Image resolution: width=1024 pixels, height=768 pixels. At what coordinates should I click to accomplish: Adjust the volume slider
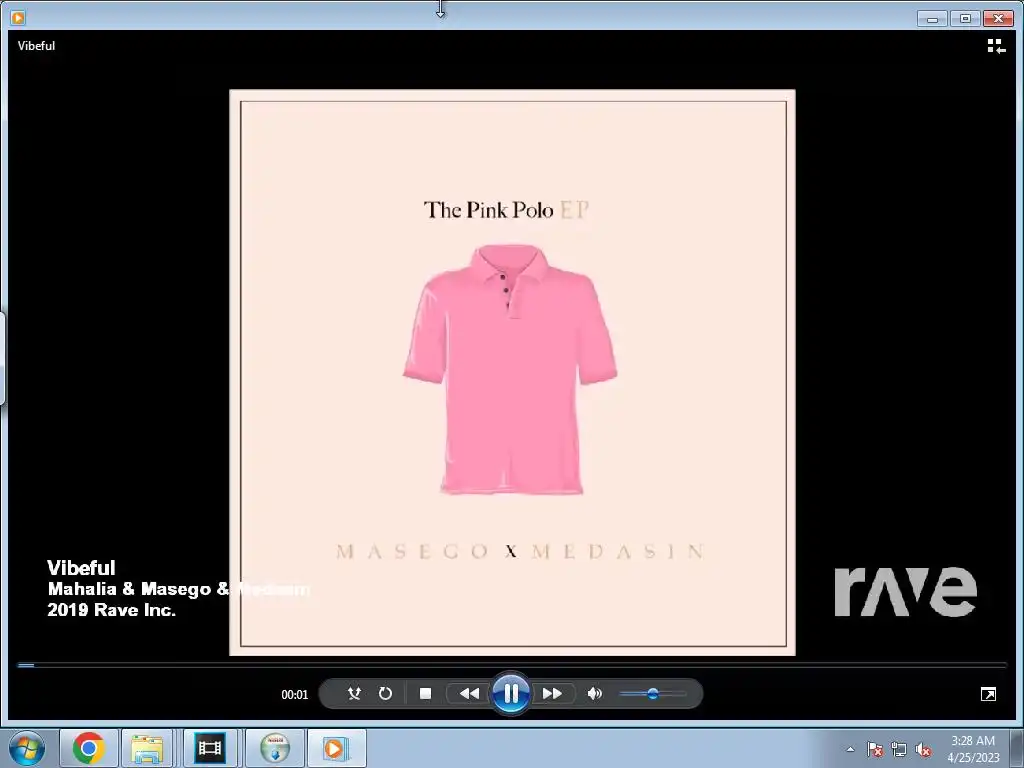pyautogui.click(x=652, y=694)
